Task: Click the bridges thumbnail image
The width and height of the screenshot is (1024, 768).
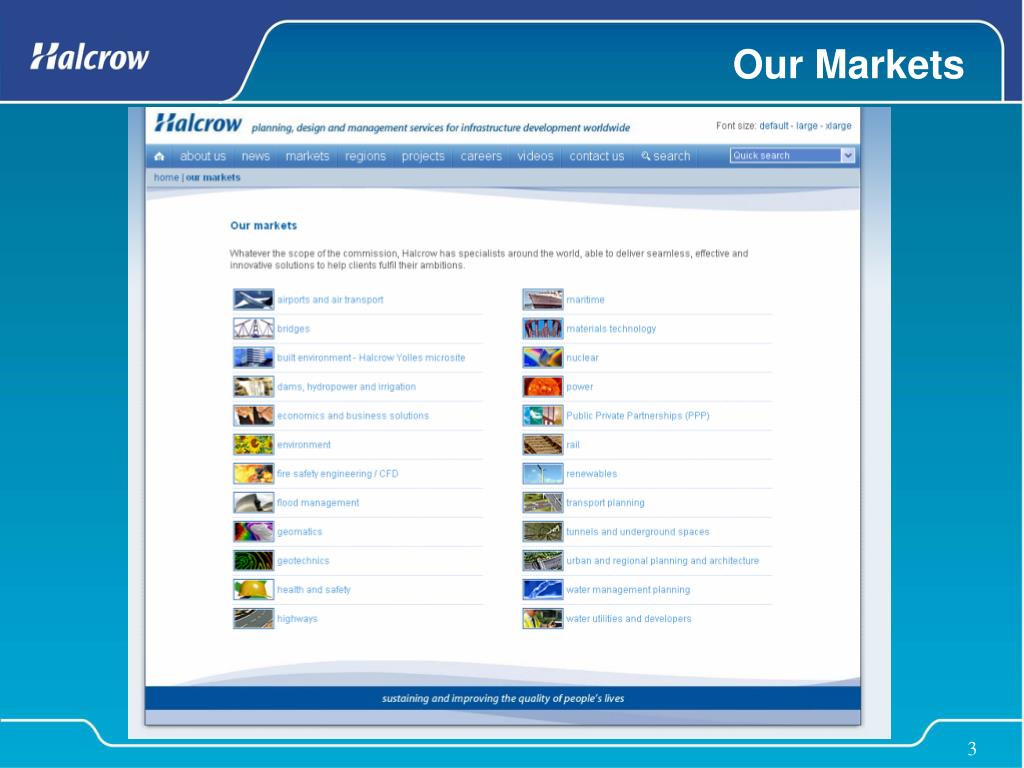Action: [253, 328]
